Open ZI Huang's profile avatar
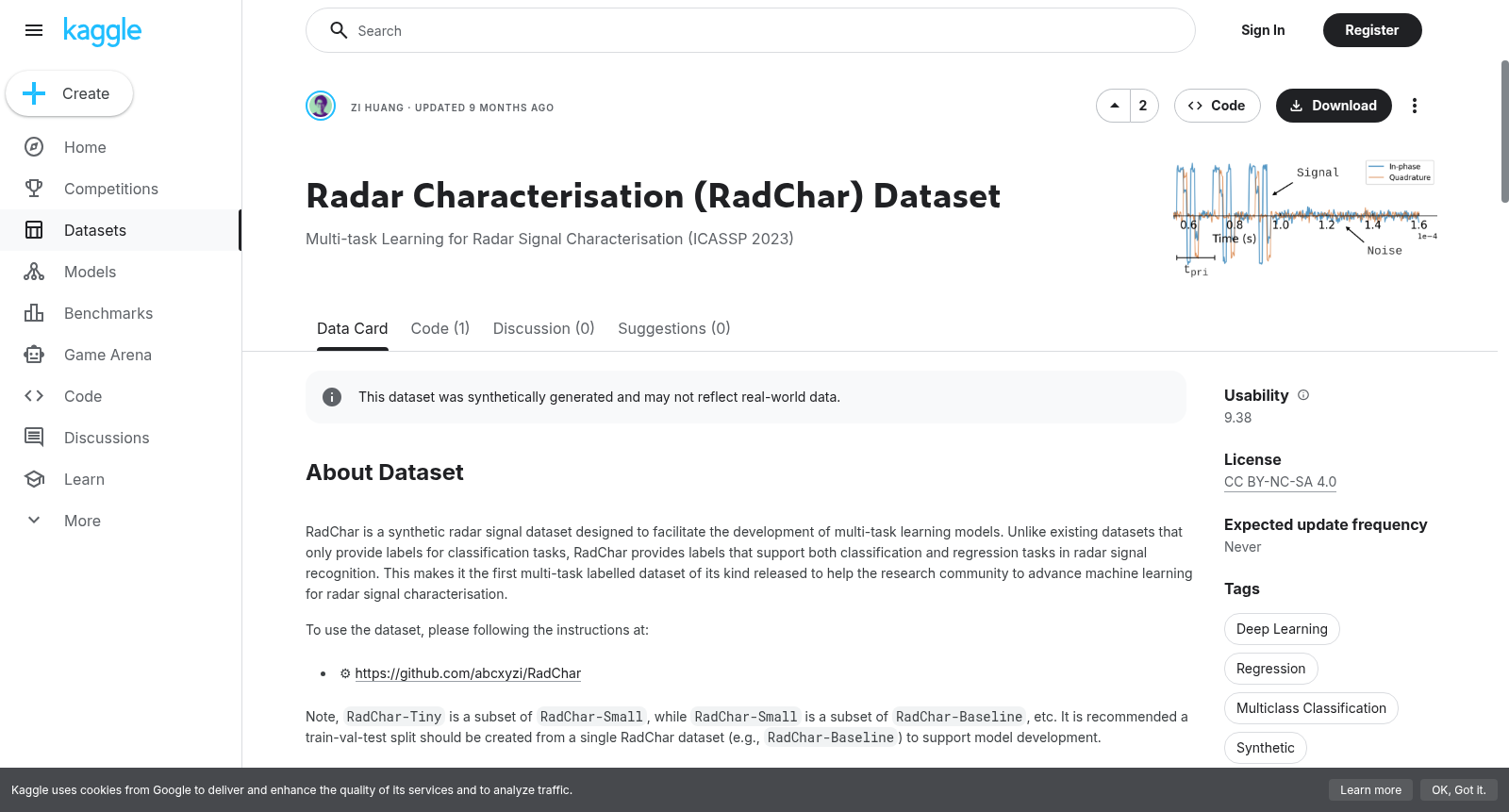This screenshot has height=812, width=1509. [321, 106]
